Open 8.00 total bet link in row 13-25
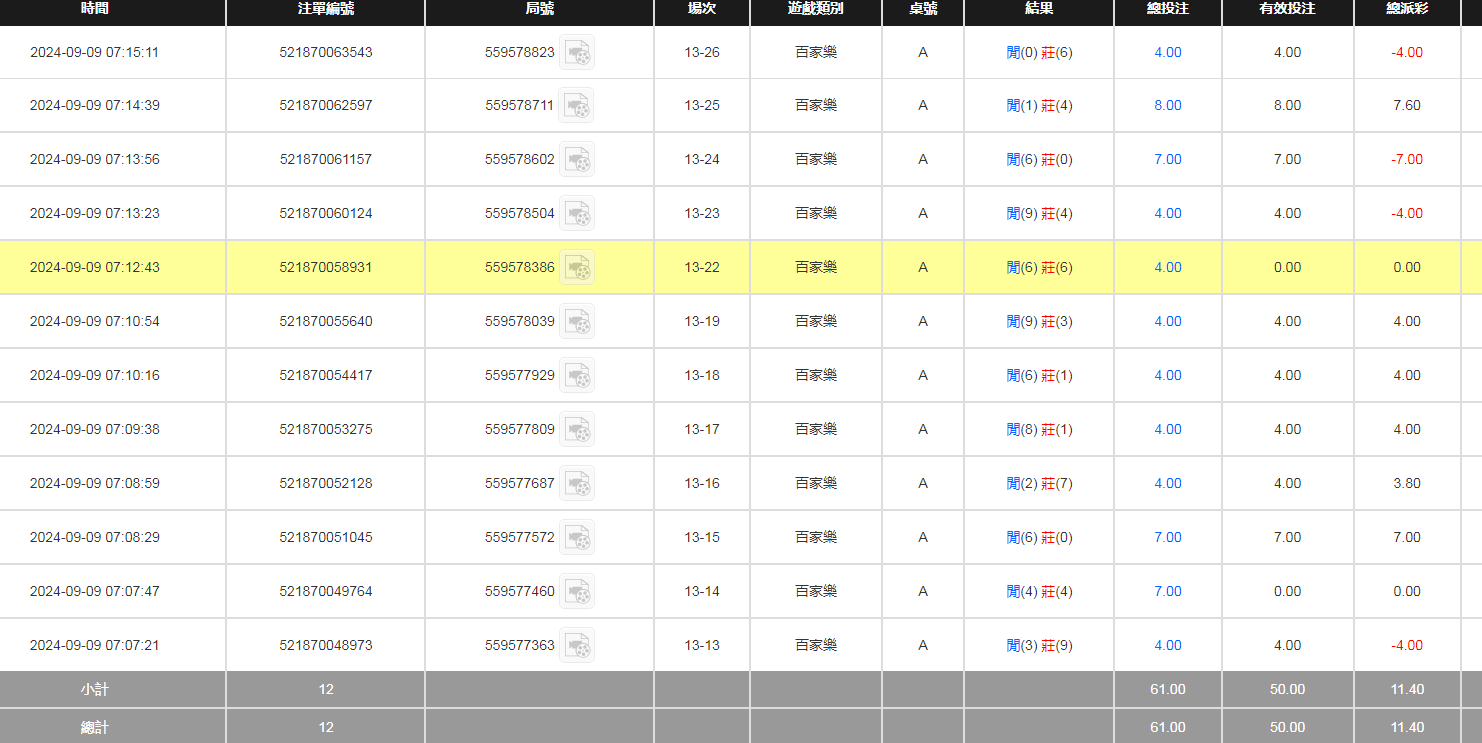Screen dimensions: 1482x743 [1167, 105]
